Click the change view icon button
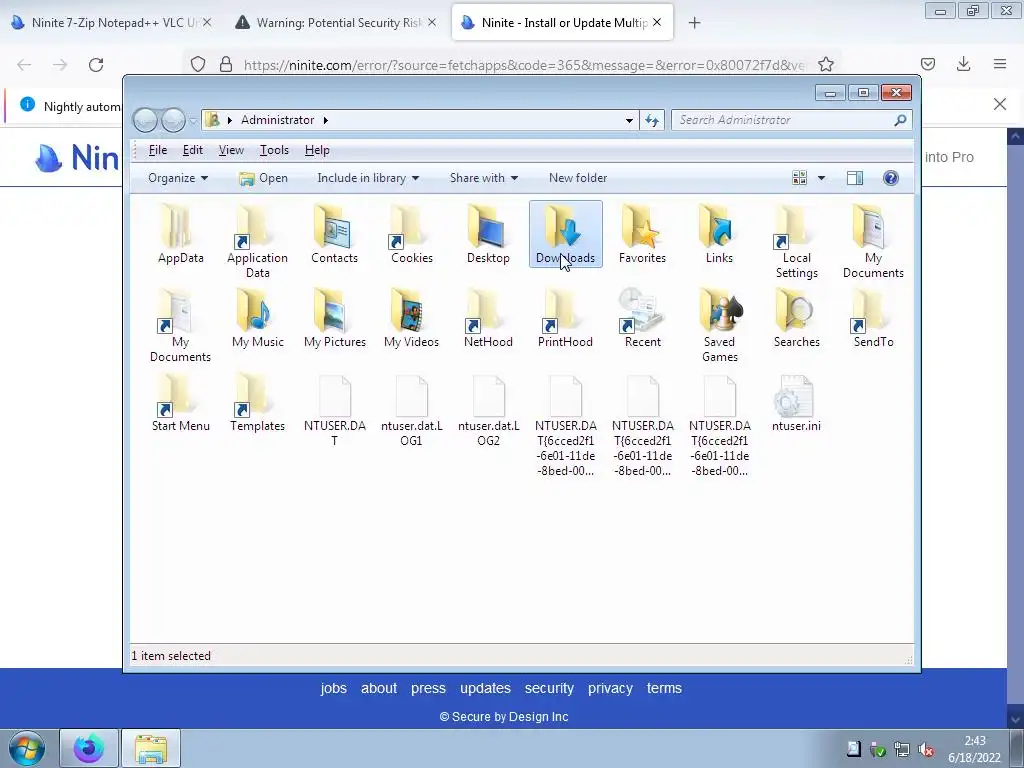 (799, 178)
